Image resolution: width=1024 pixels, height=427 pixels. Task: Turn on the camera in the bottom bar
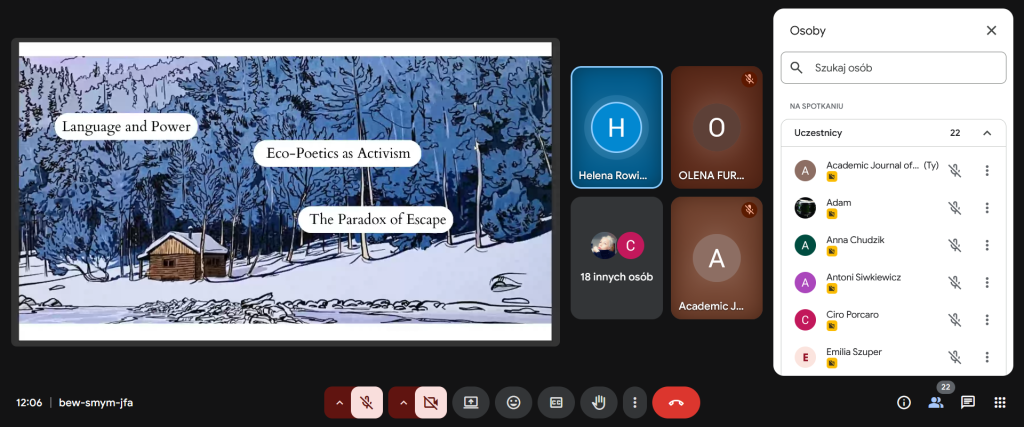point(431,402)
